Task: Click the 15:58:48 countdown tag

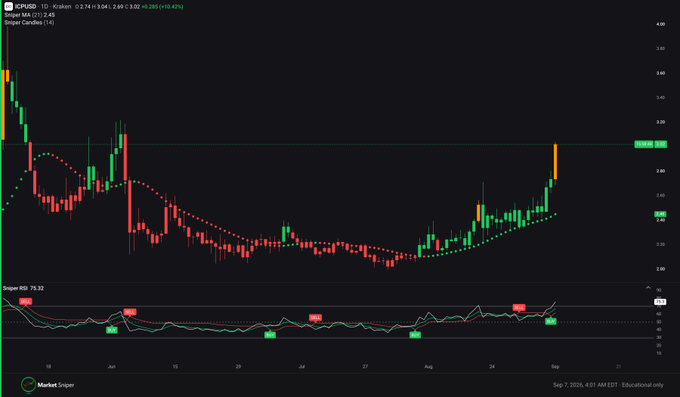Action: (644, 144)
